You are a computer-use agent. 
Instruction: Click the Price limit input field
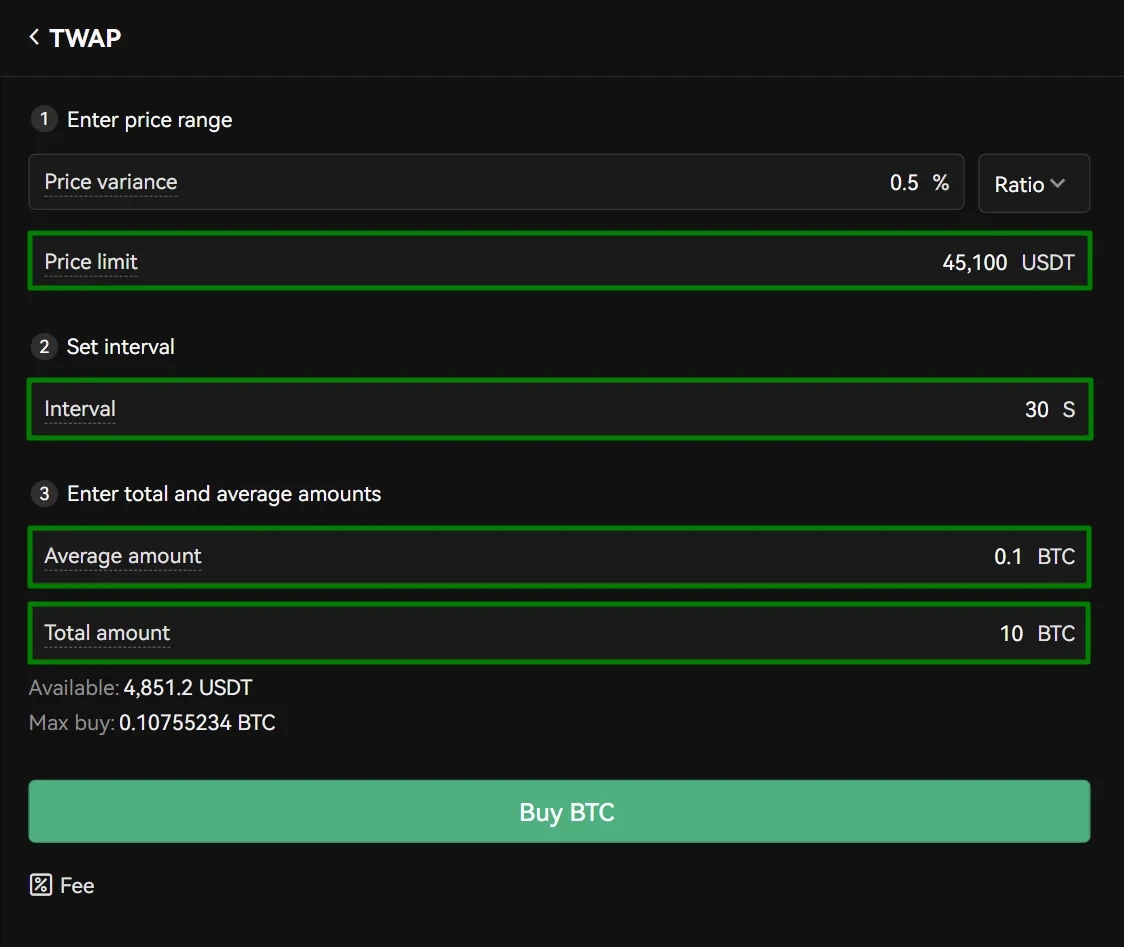560,261
